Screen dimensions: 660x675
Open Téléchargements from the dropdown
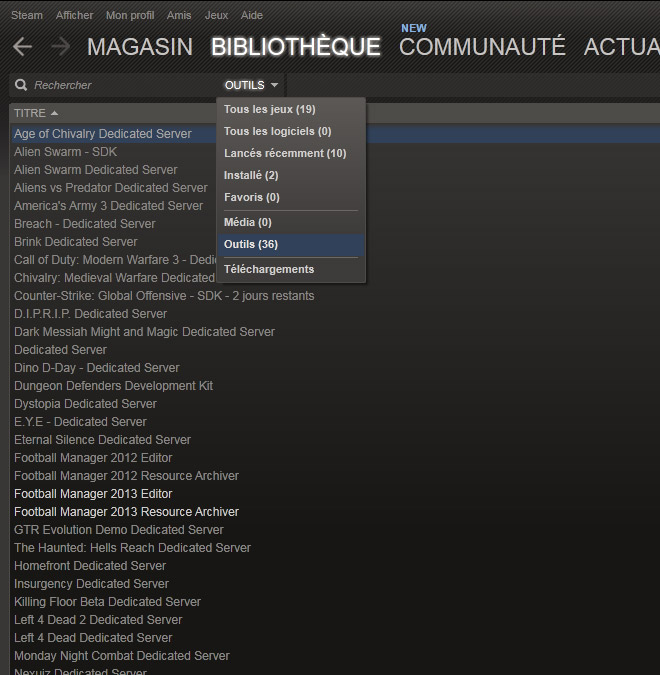291,269
